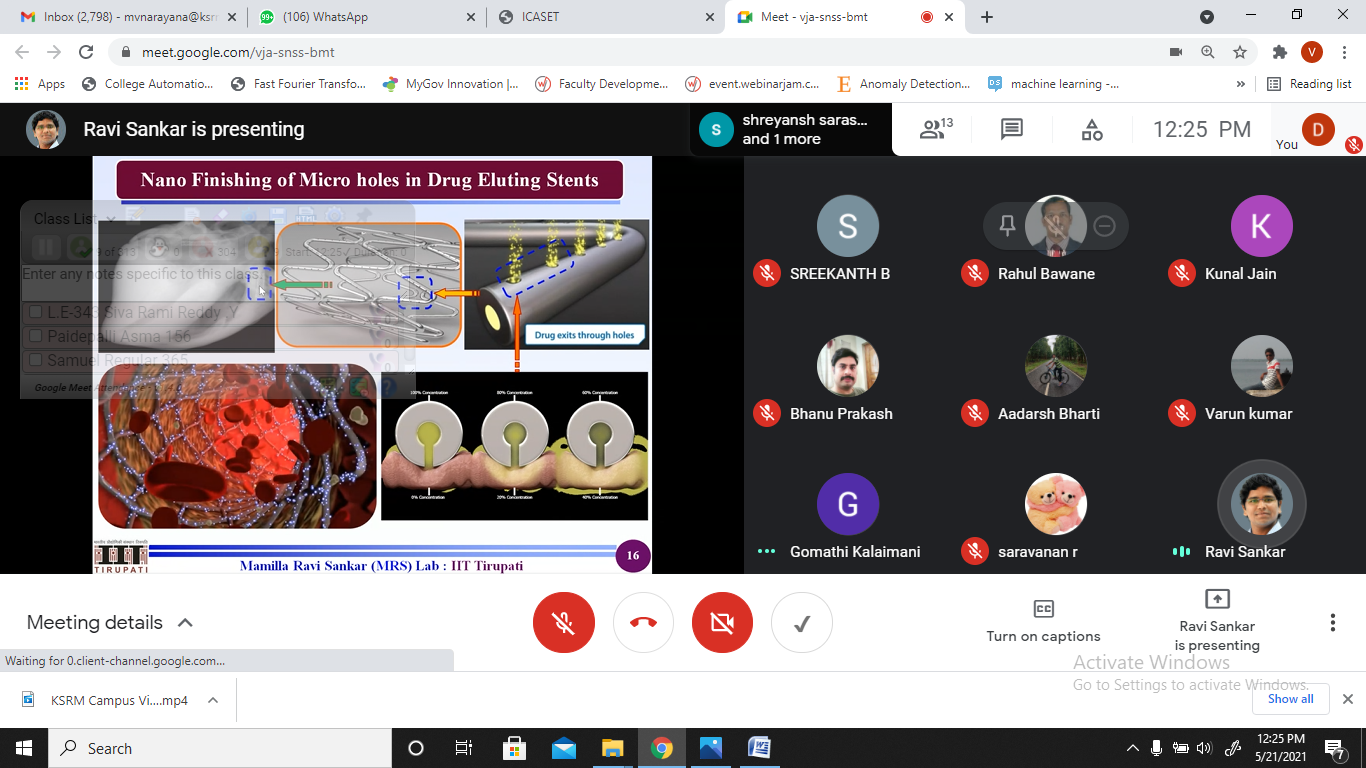
Task: Open Chrome profile V avatar
Action: (1312, 52)
